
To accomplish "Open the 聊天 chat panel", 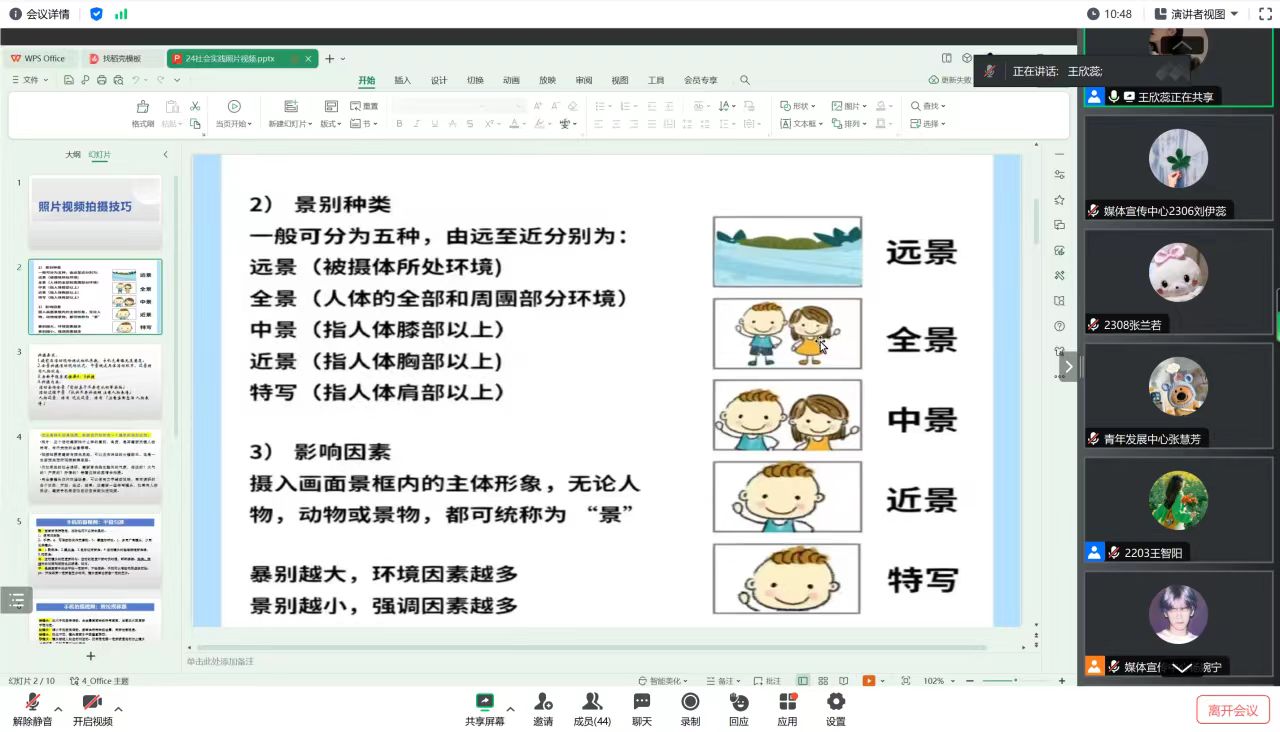I will click(x=641, y=709).
